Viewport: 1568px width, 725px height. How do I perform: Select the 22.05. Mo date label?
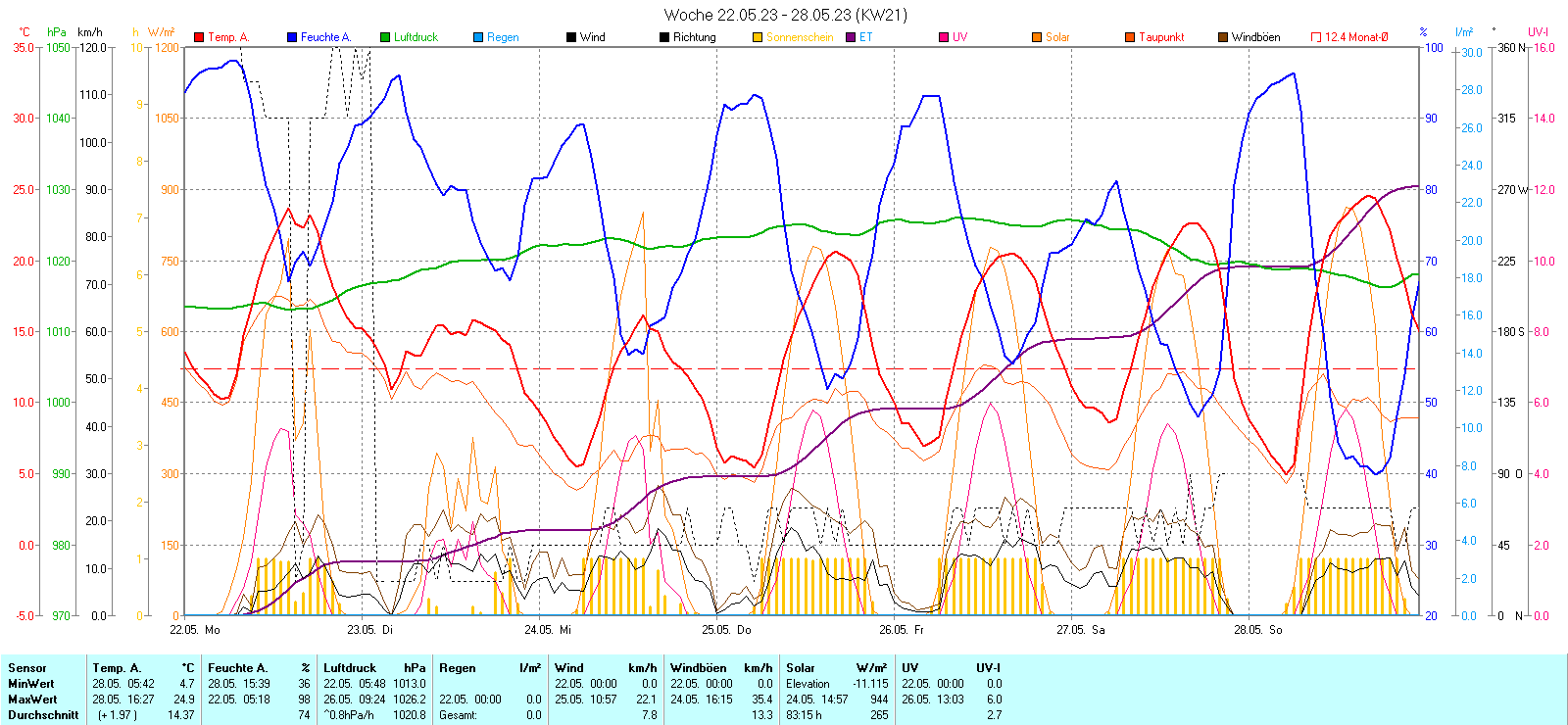195,630
